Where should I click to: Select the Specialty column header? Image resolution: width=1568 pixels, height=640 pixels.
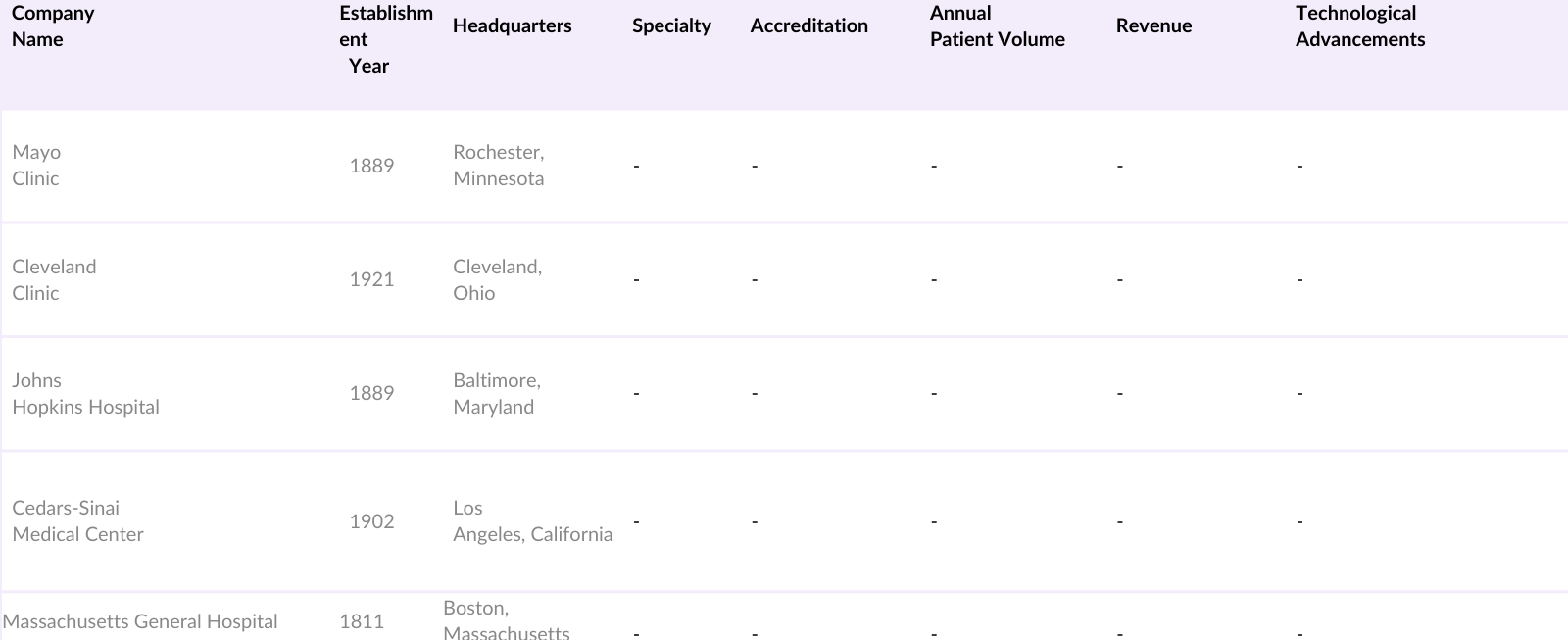[671, 26]
